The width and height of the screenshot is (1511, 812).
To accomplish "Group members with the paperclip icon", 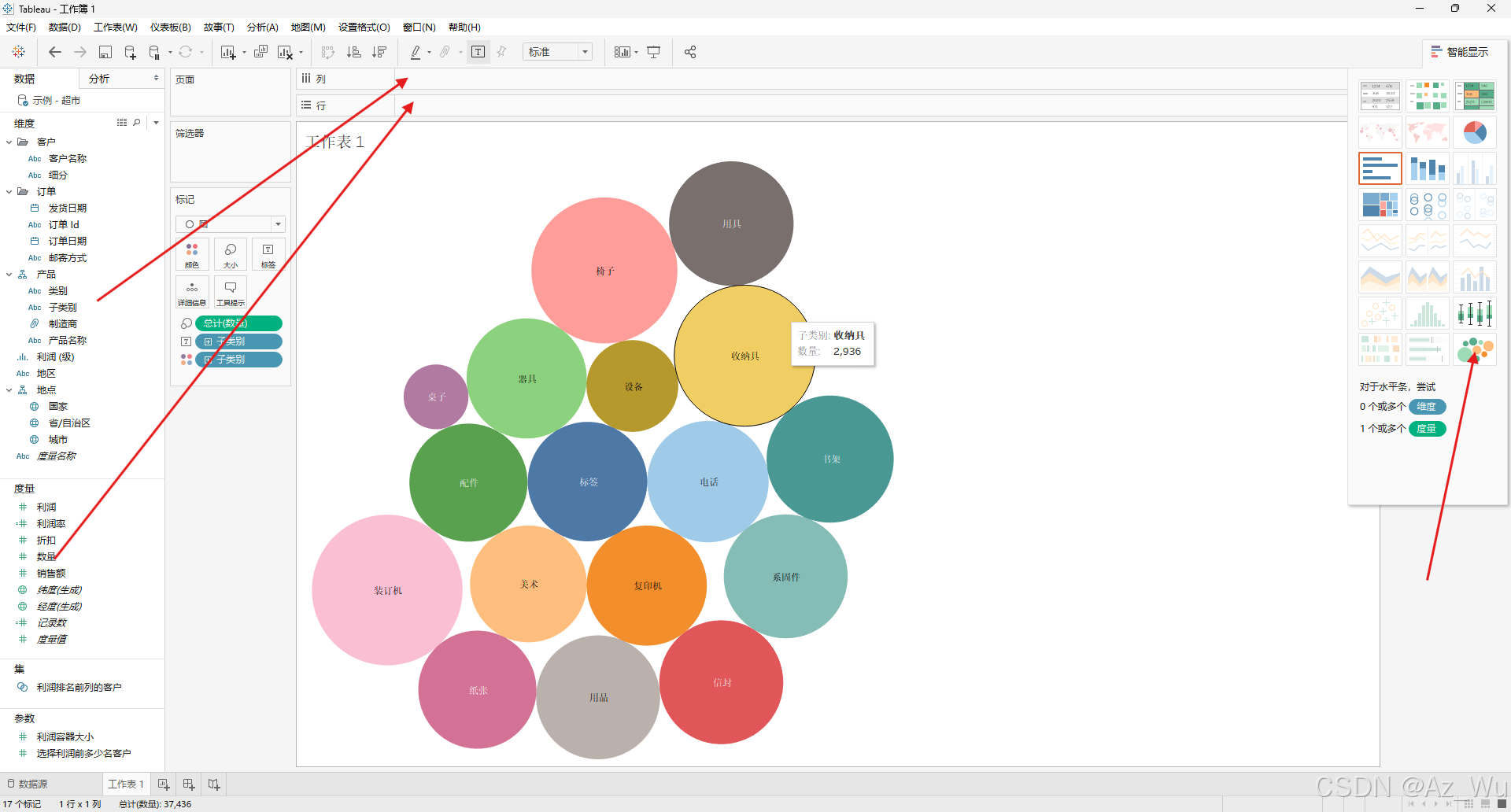I will click(445, 52).
